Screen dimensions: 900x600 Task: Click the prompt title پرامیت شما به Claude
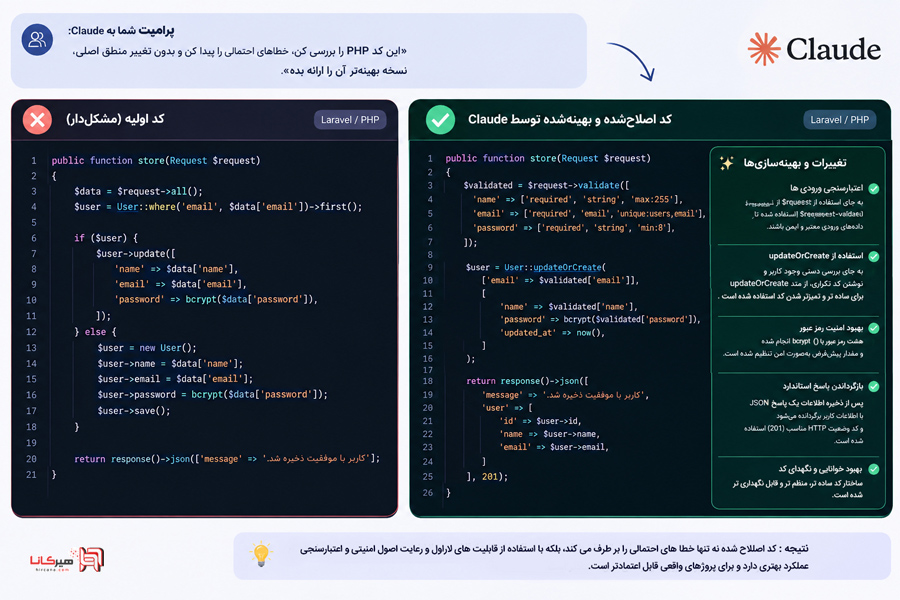click(x=121, y=30)
